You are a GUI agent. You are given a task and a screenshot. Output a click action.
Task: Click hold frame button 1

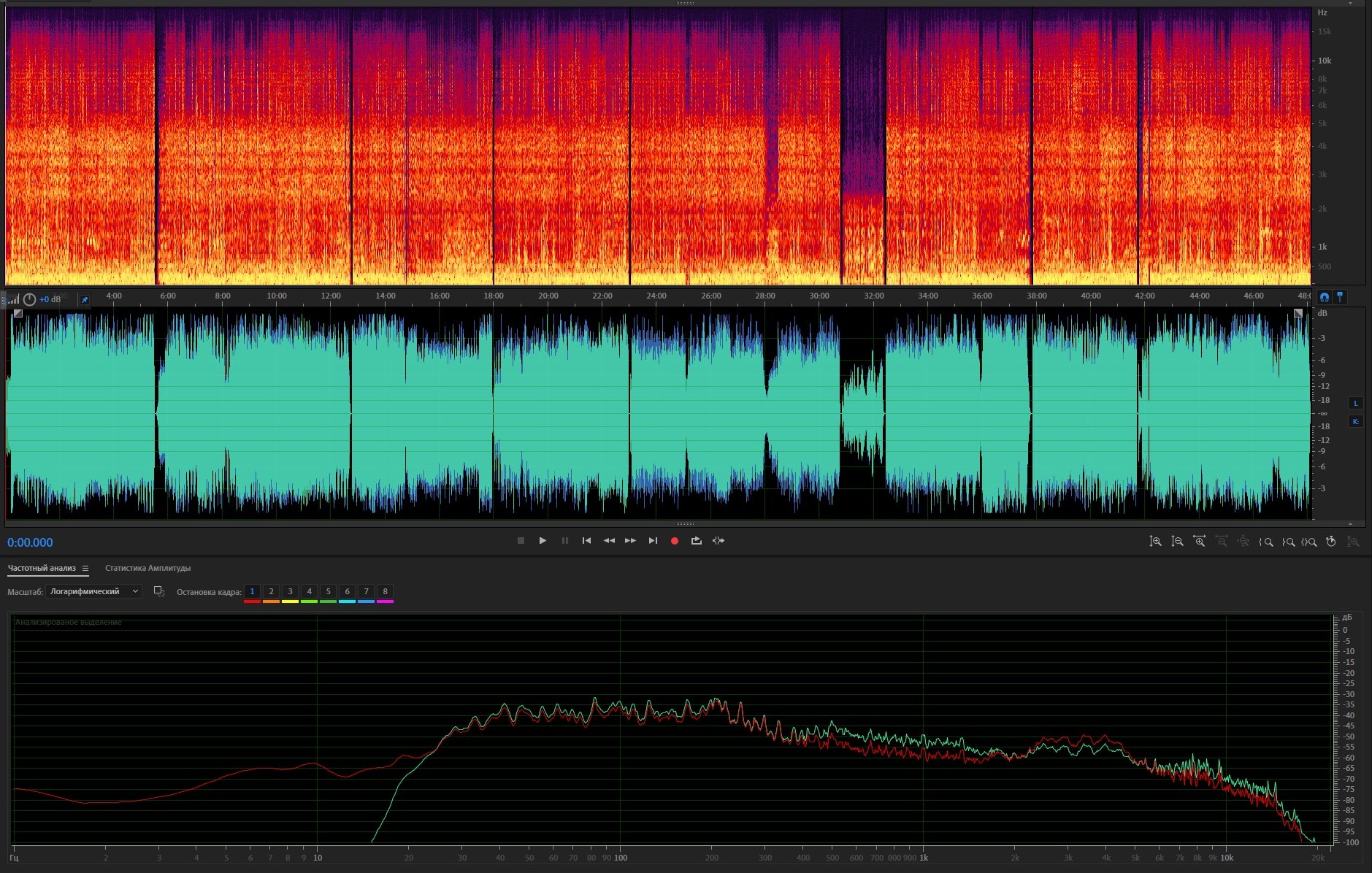click(x=252, y=591)
